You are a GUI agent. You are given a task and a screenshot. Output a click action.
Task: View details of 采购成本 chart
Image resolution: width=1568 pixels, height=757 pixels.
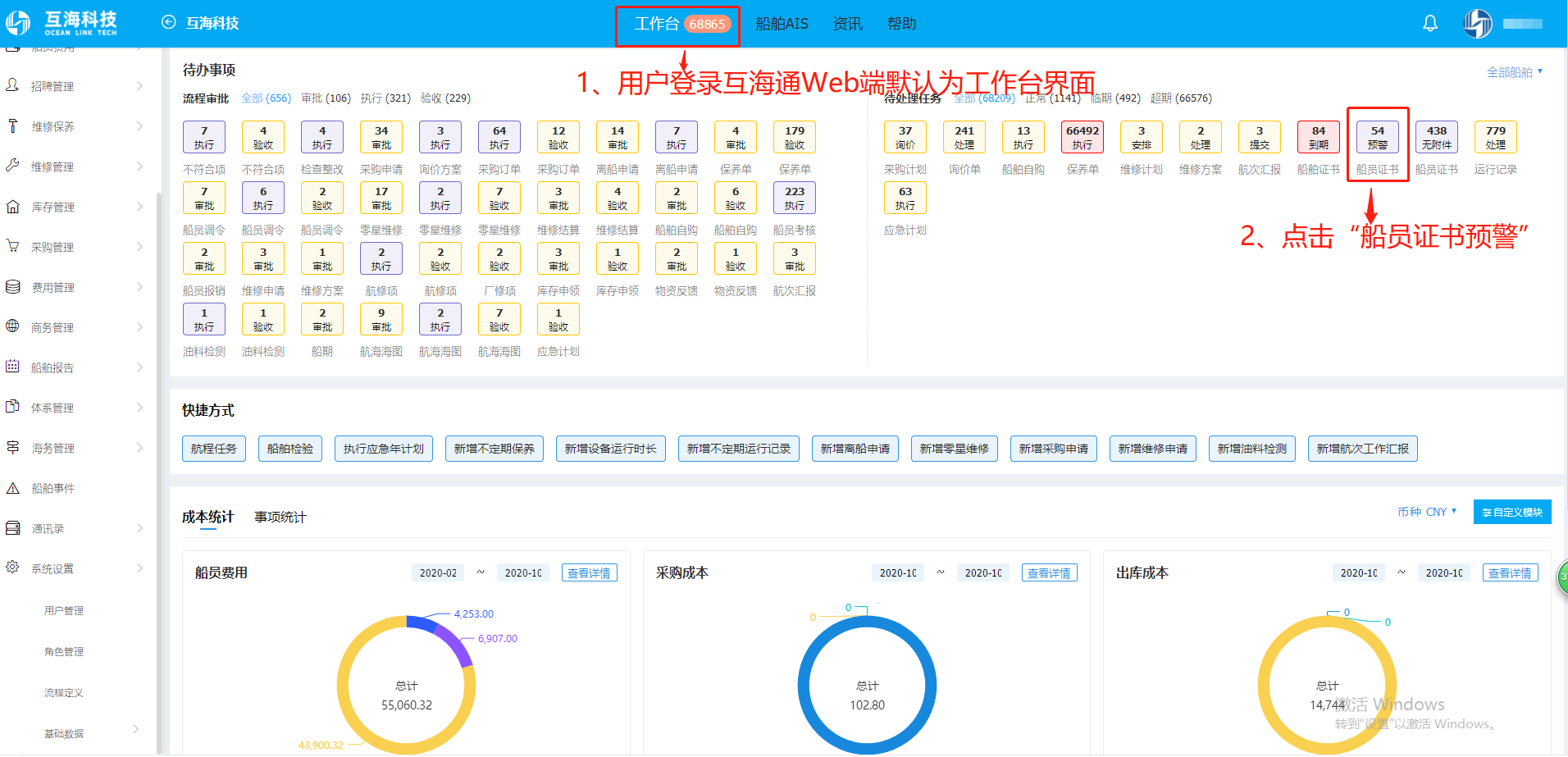pyautogui.click(x=1050, y=572)
